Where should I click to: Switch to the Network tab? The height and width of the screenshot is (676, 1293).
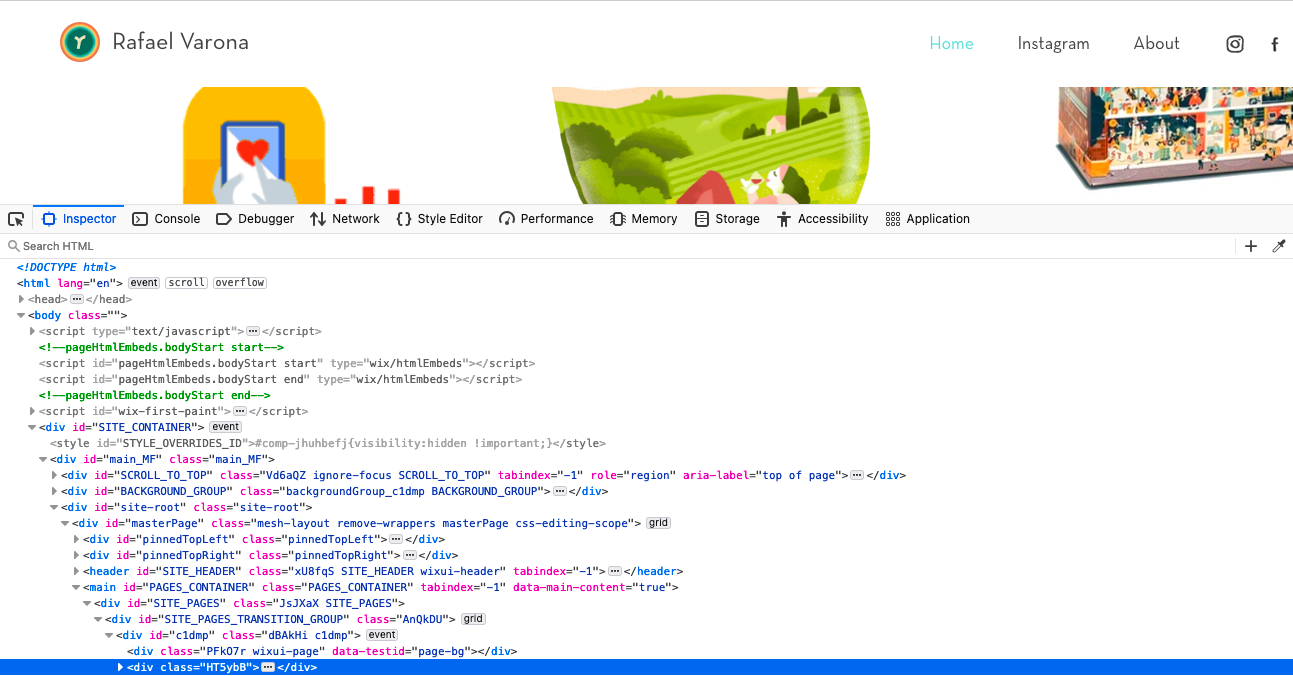click(x=345, y=219)
